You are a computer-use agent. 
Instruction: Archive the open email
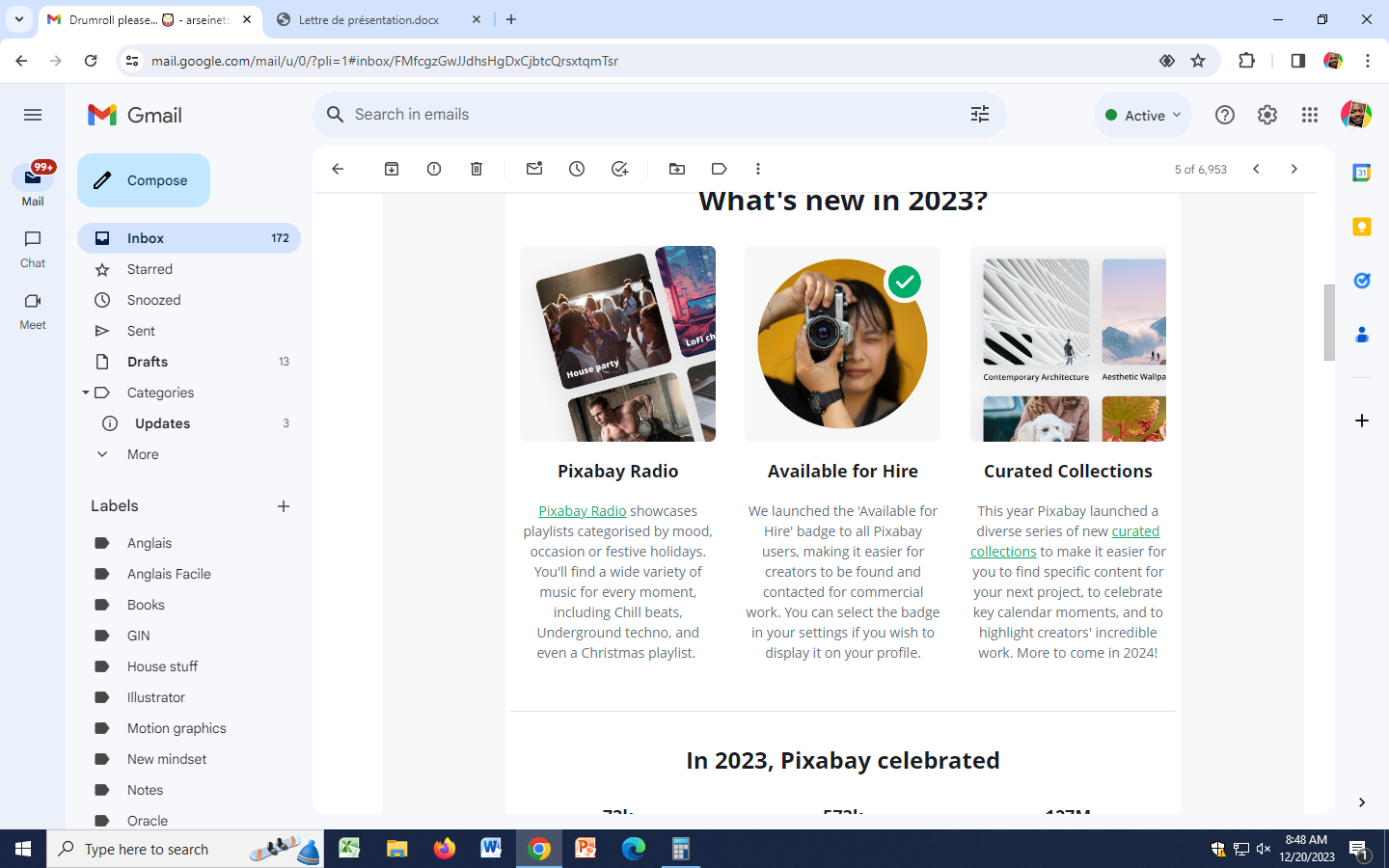[392, 169]
